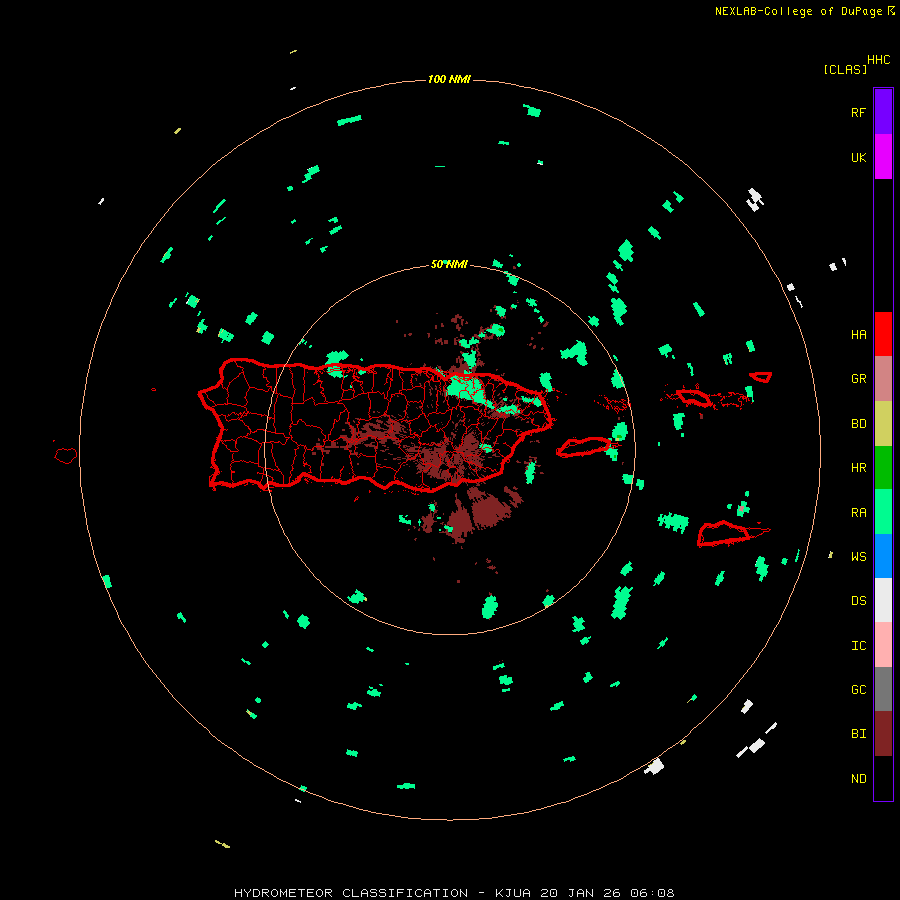Click the Mona island outline far west

coord(65,456)
